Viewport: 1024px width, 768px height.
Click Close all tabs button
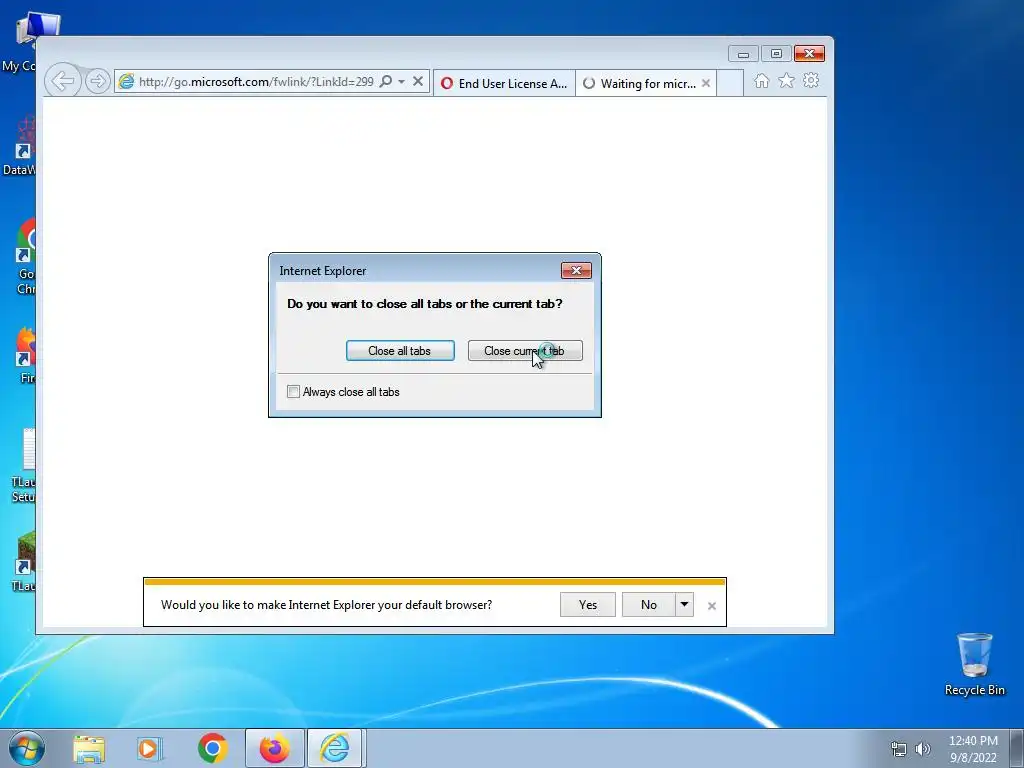pyautogui.click(x=400, y=351)
